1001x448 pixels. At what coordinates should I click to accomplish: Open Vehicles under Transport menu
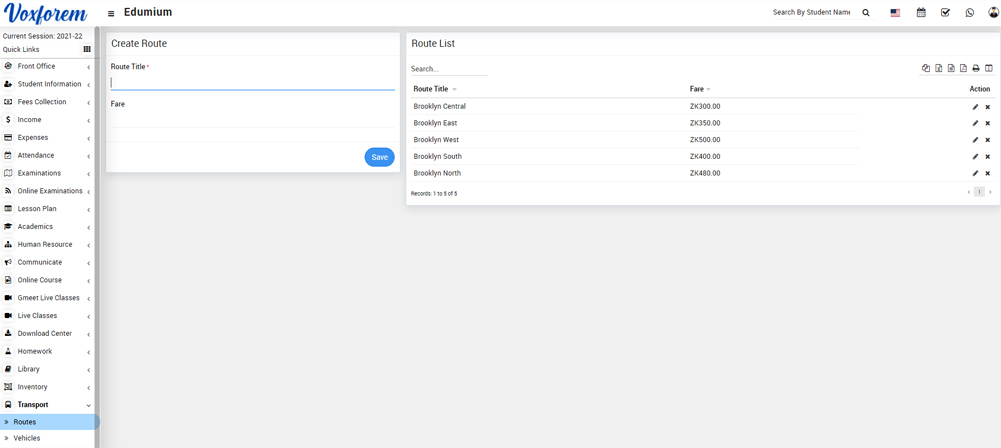point(27,438)
